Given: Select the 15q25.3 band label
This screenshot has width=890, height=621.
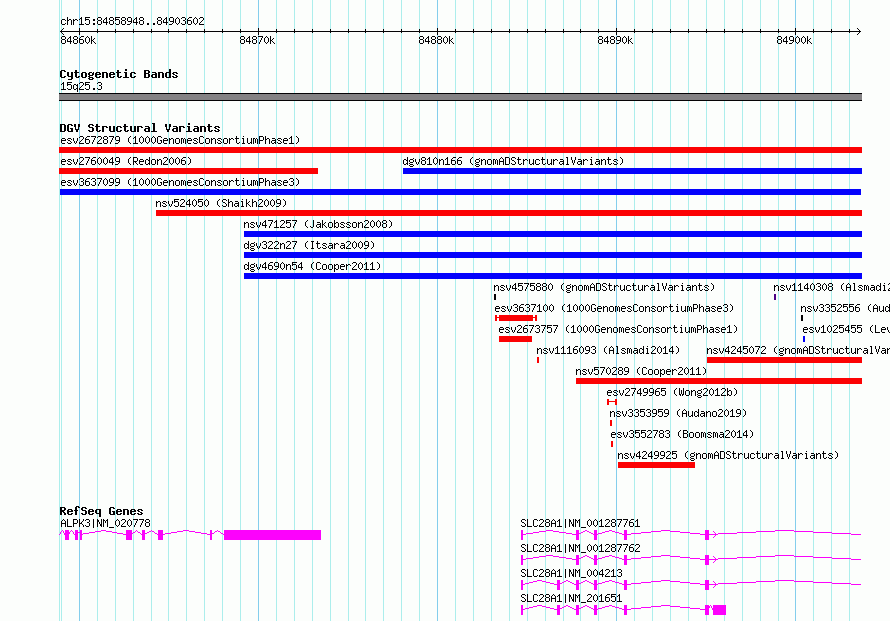Looking at the screenshot, I should tap(81, 86).
